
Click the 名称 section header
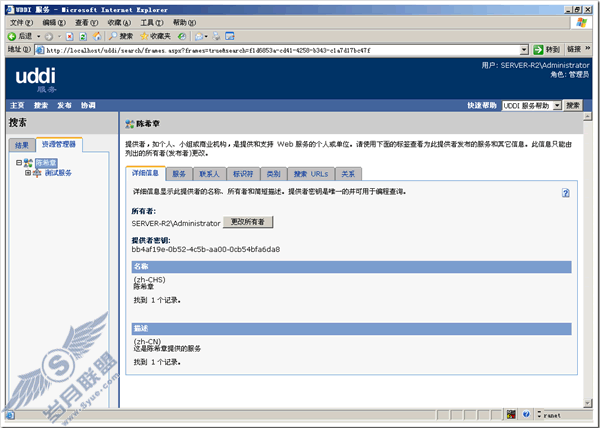(351, 267)
